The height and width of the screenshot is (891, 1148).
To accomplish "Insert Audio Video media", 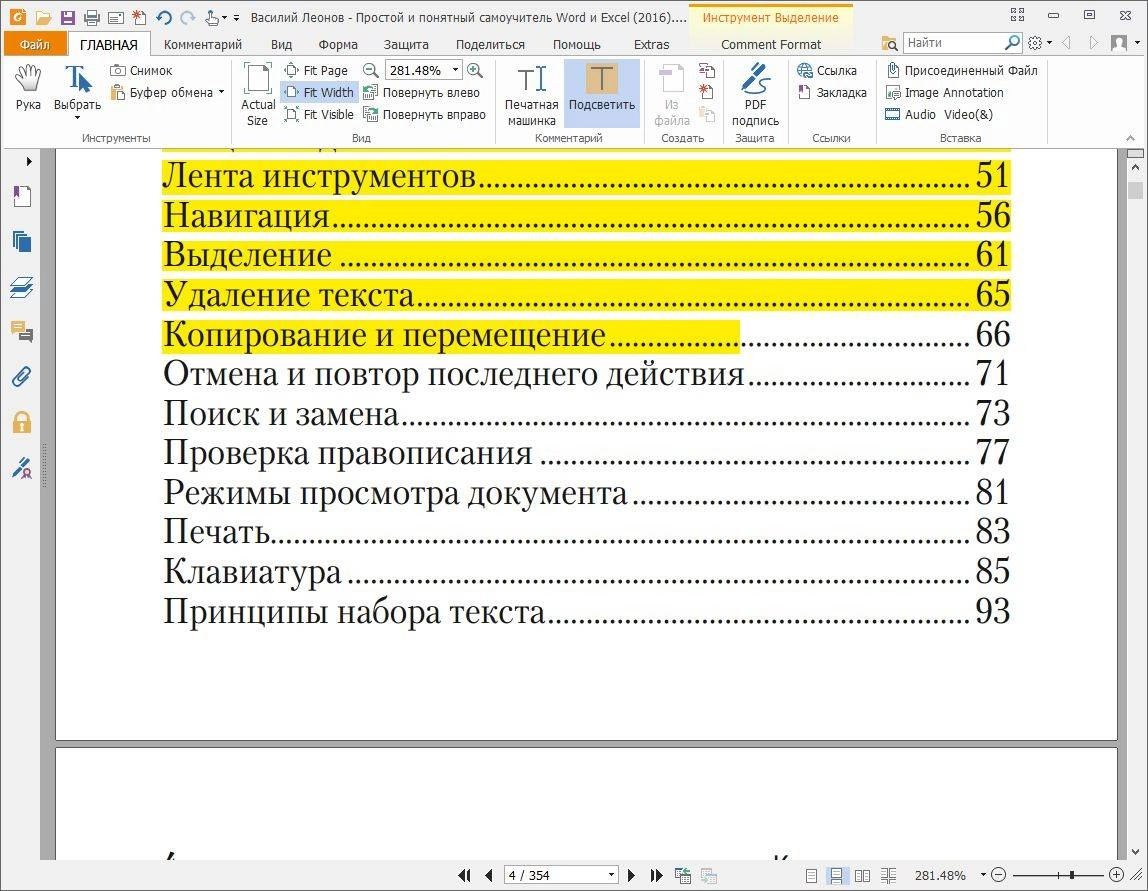I will 939,114.
